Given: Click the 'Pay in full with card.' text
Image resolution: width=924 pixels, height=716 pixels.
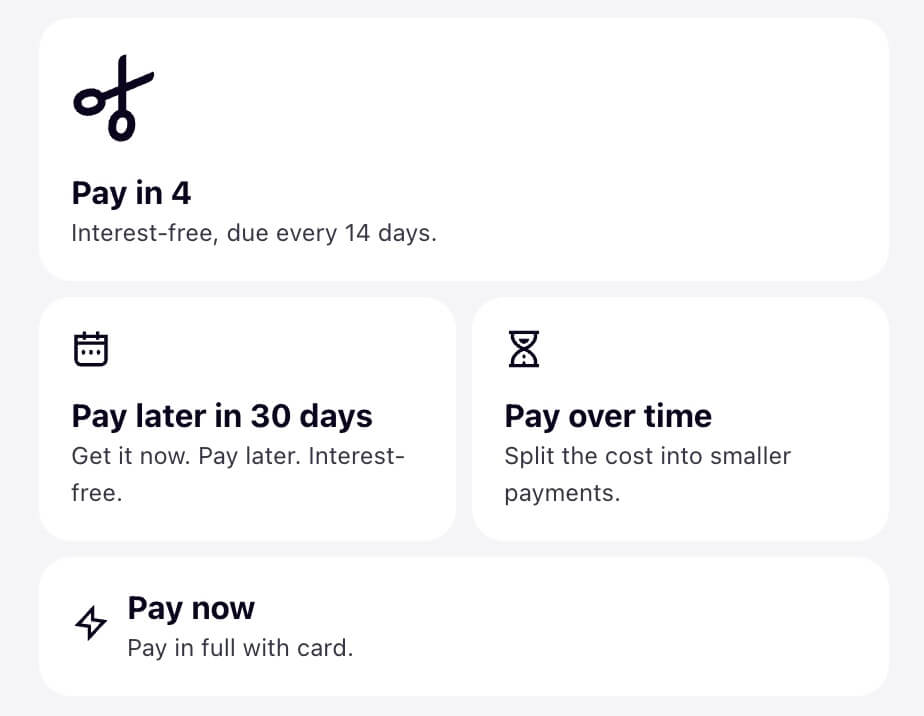Looking at the screenshot, I should 240,648.
